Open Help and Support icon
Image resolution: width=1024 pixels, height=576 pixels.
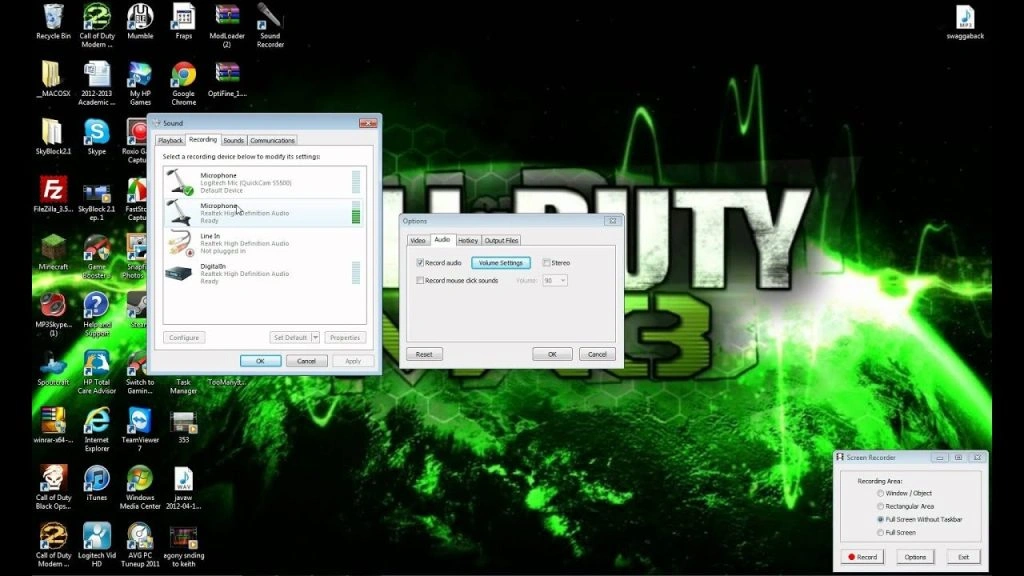[x=97, y=314]
